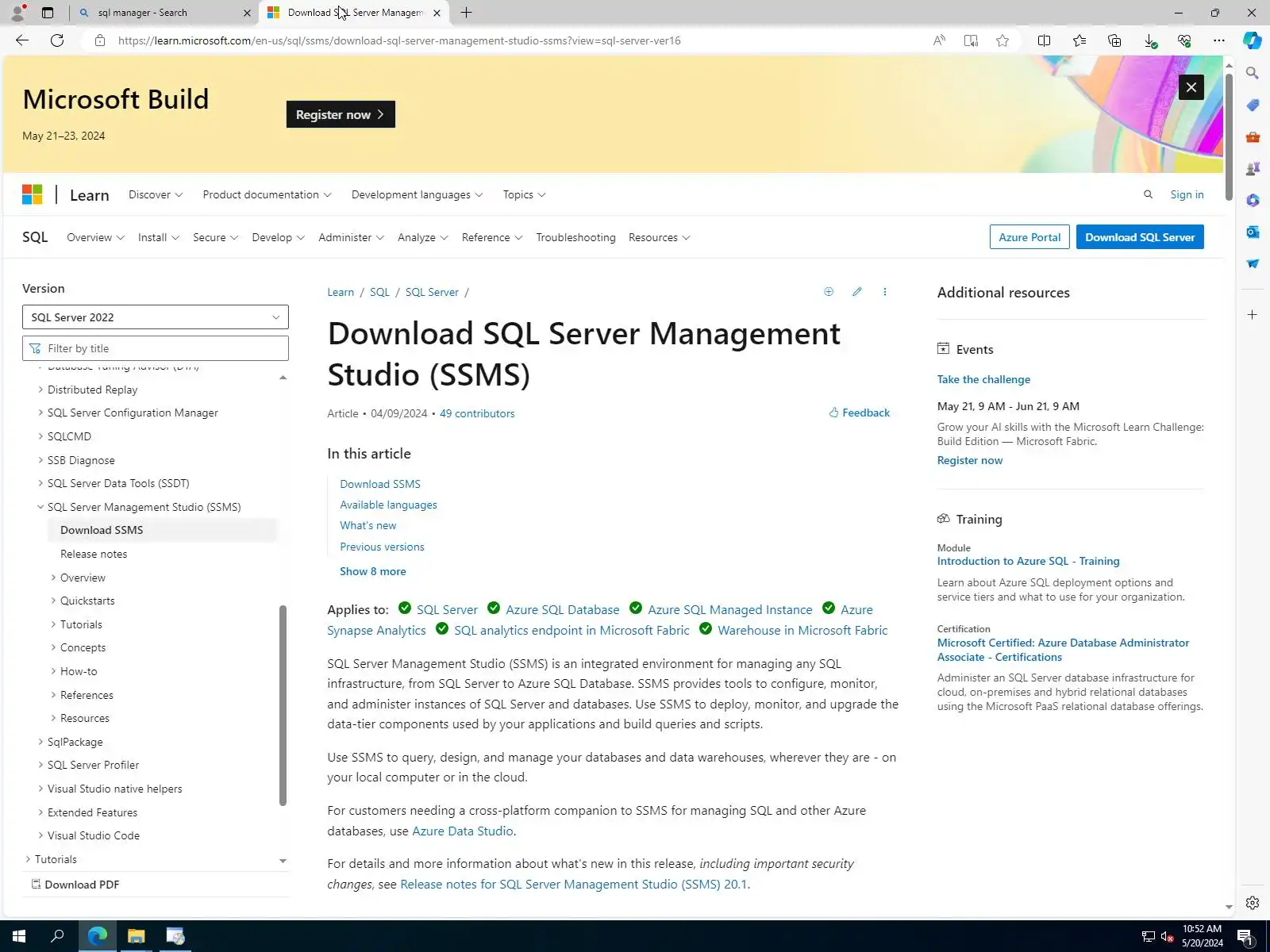
Task: View the 49 contributors
Action: point(477,413)
